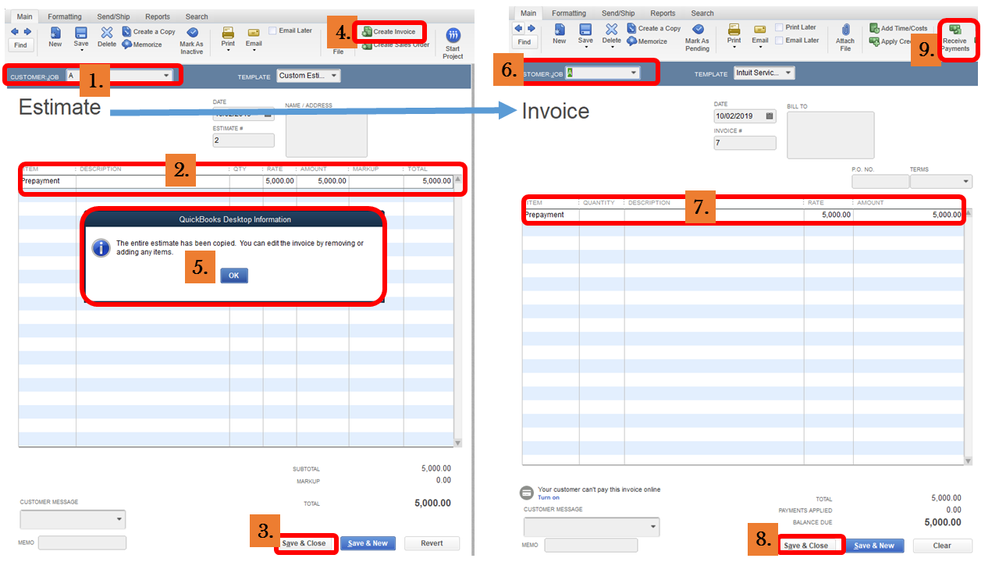Expand Save arrow menu in Estimate toolbar
999x562 pixels.
81,50
